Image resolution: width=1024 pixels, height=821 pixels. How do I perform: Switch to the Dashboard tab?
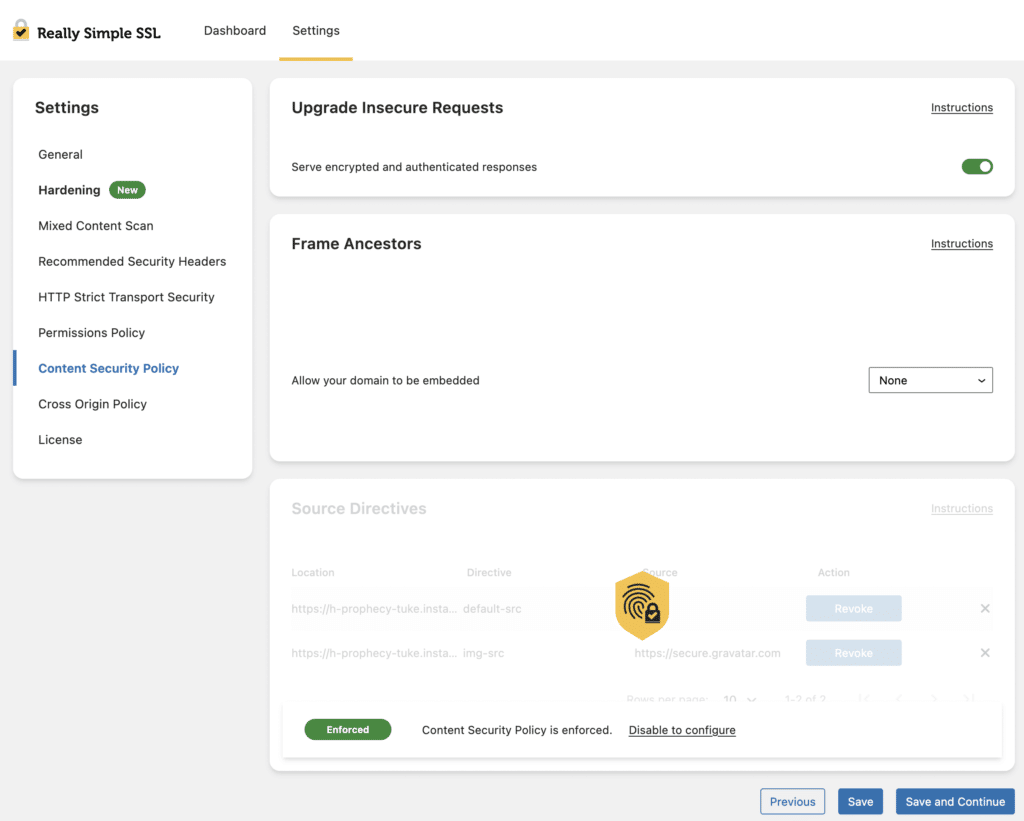(x=235, y=31)
